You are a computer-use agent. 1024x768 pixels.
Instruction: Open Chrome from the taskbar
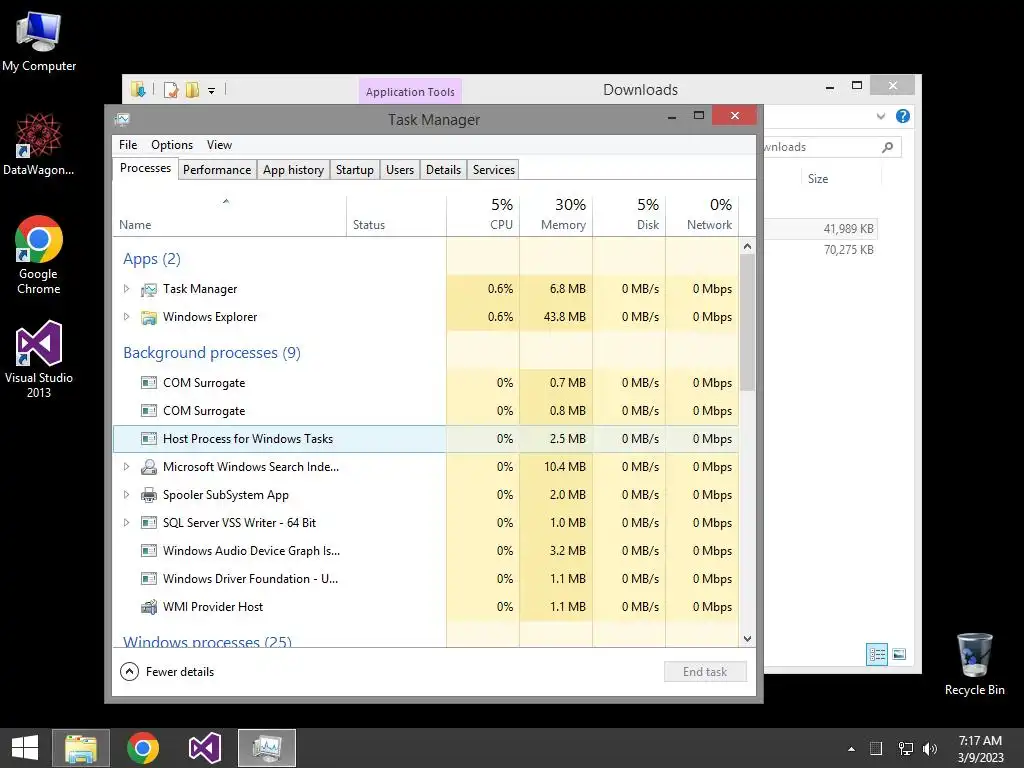143,748
